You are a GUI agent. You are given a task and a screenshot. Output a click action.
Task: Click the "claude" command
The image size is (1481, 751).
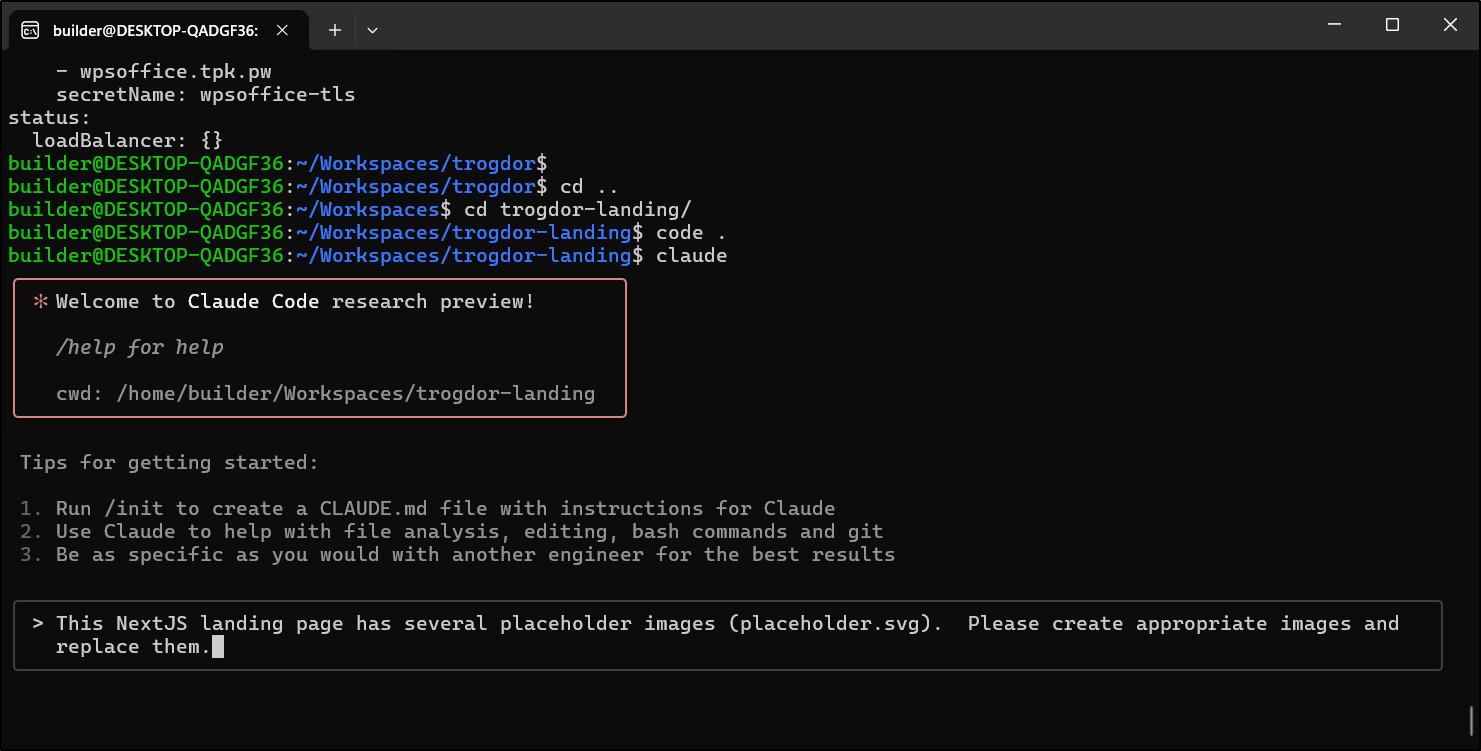691,257
